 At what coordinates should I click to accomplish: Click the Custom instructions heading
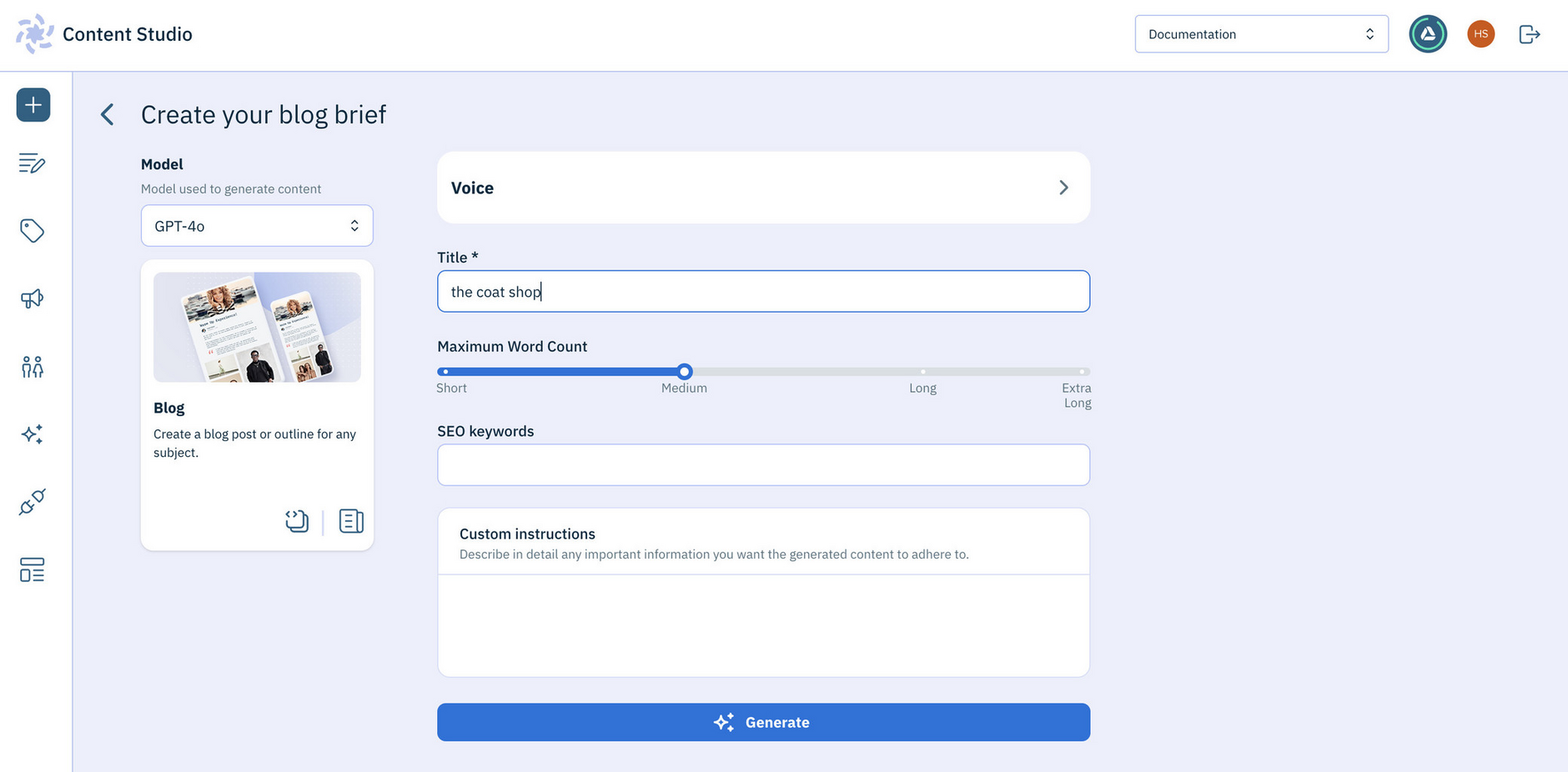pos(527,534)
